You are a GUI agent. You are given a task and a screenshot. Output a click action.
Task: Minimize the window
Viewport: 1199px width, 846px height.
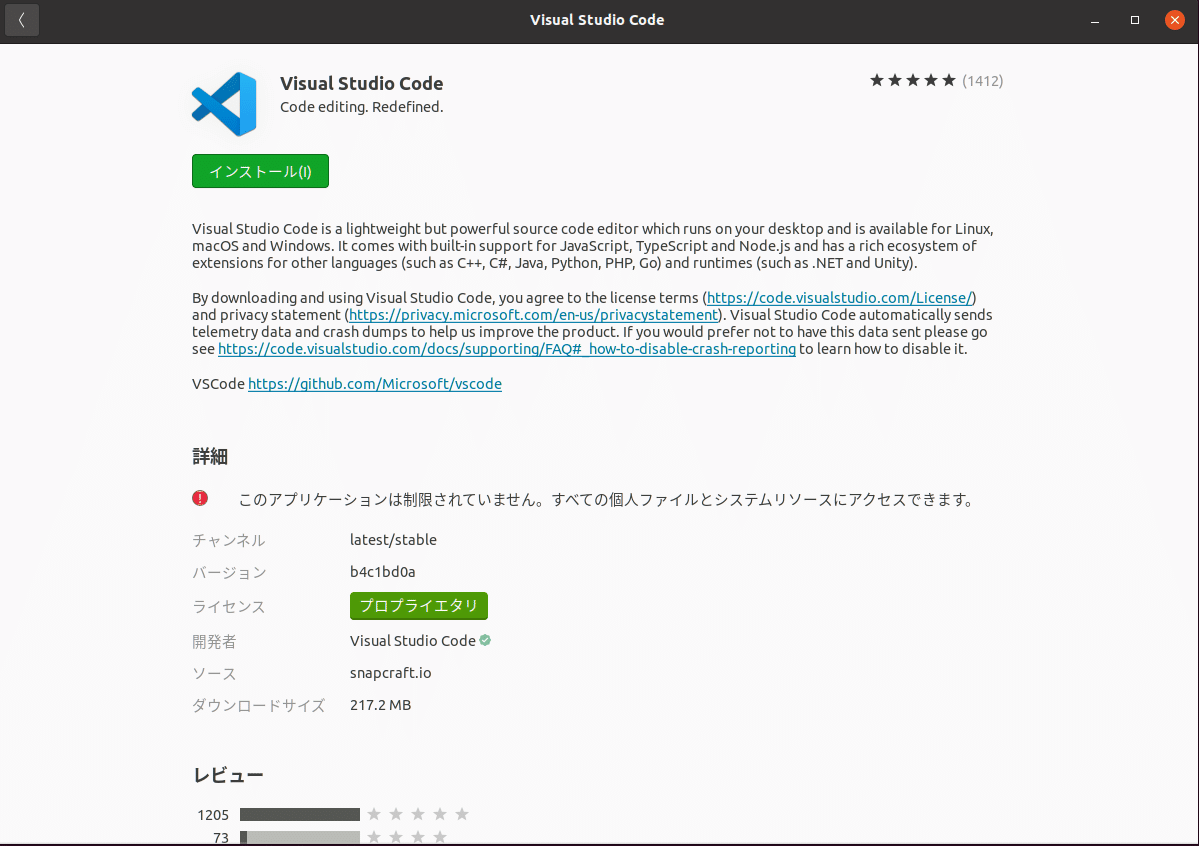1095,21
